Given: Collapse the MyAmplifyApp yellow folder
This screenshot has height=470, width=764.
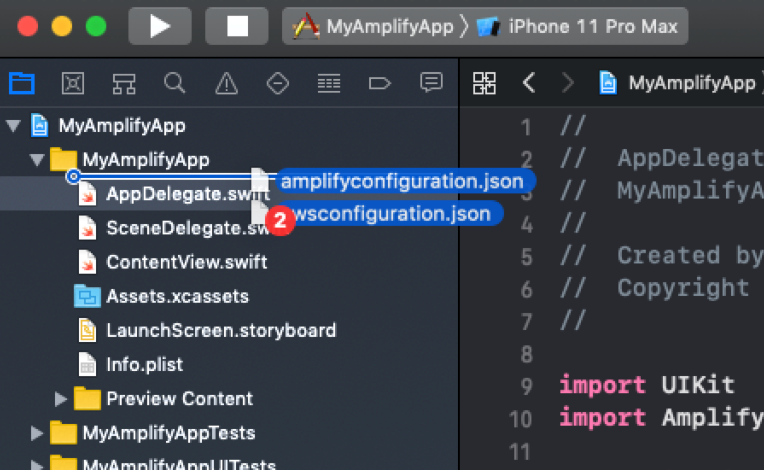Looking at the screenshot, I should (x=37, y=160).
